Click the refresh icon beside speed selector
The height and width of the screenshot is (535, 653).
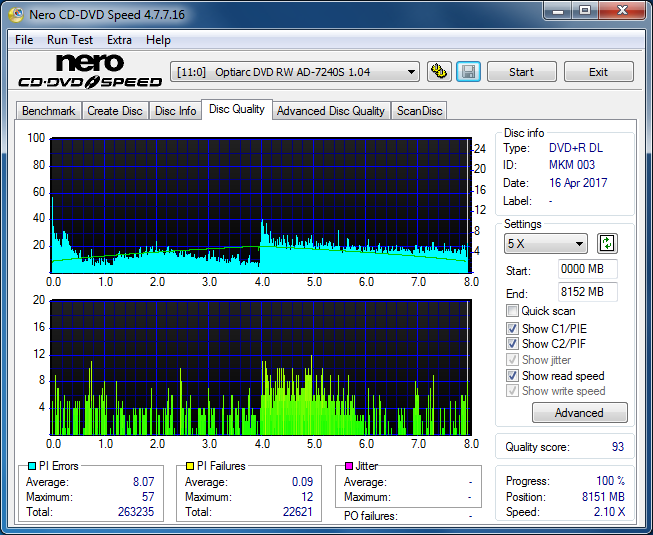pos(607,244)
